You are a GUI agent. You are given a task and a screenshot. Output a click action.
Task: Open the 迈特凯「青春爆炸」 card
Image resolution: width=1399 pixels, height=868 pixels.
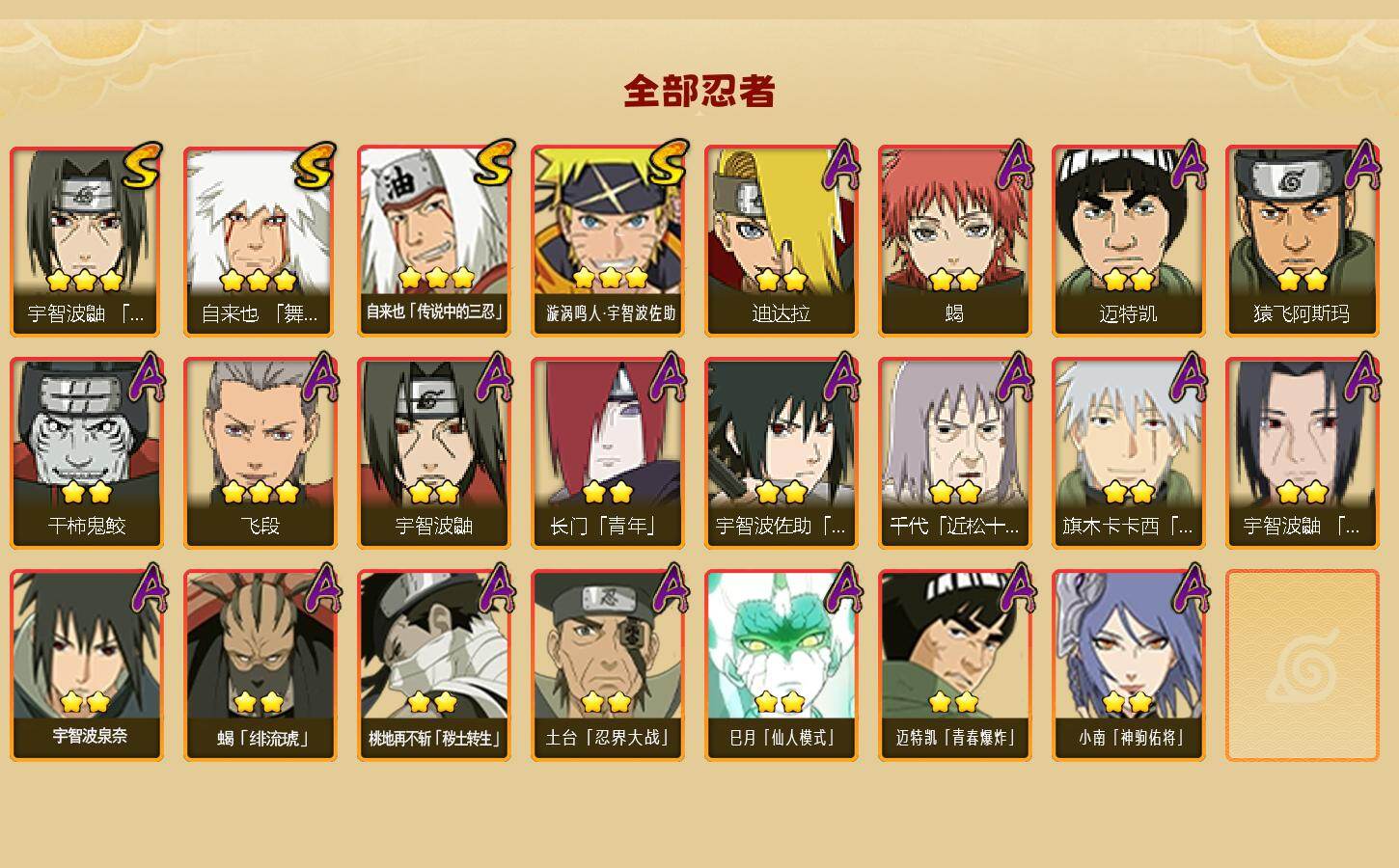955,665
